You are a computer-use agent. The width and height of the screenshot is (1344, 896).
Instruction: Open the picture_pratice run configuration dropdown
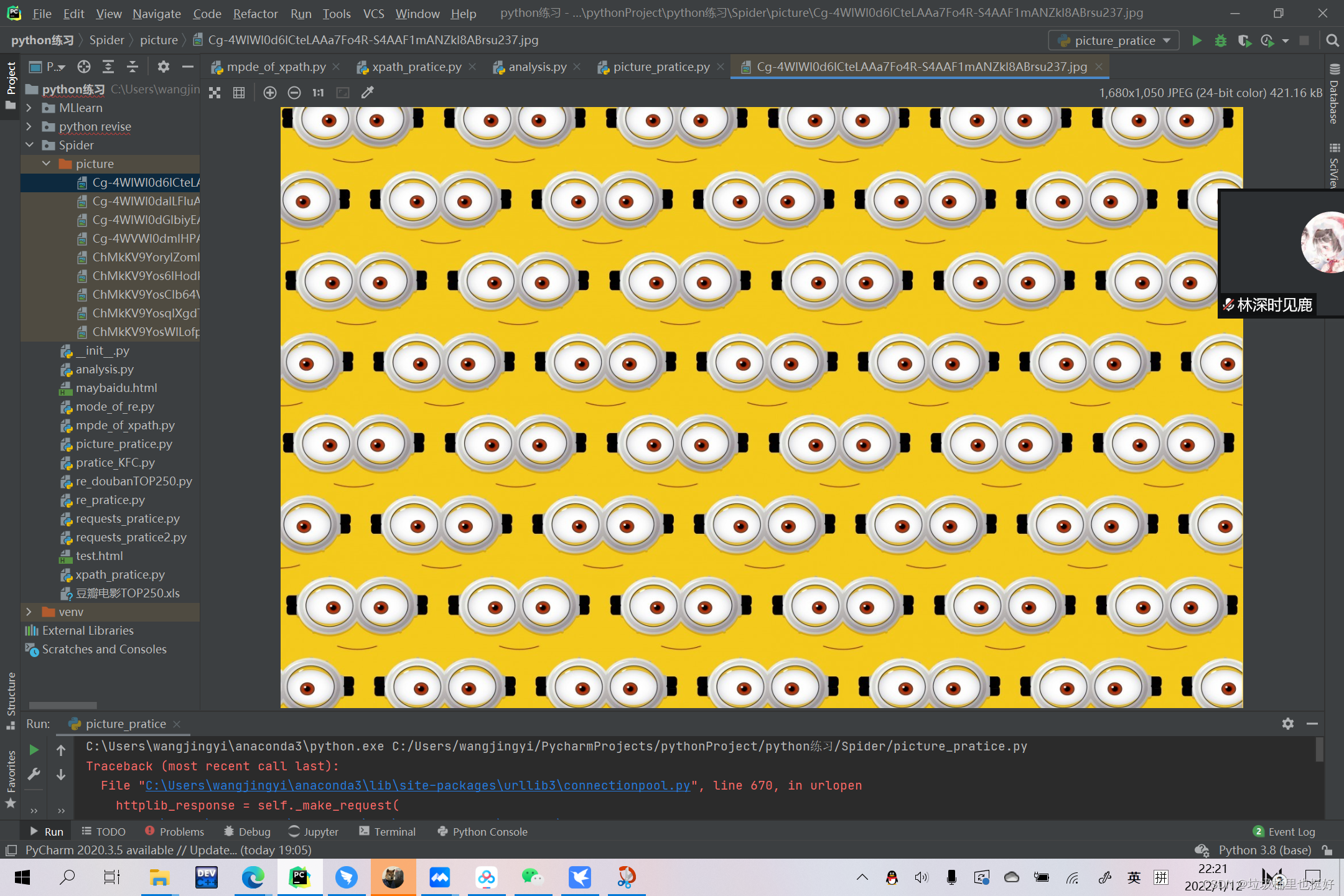click(1113, 40)
